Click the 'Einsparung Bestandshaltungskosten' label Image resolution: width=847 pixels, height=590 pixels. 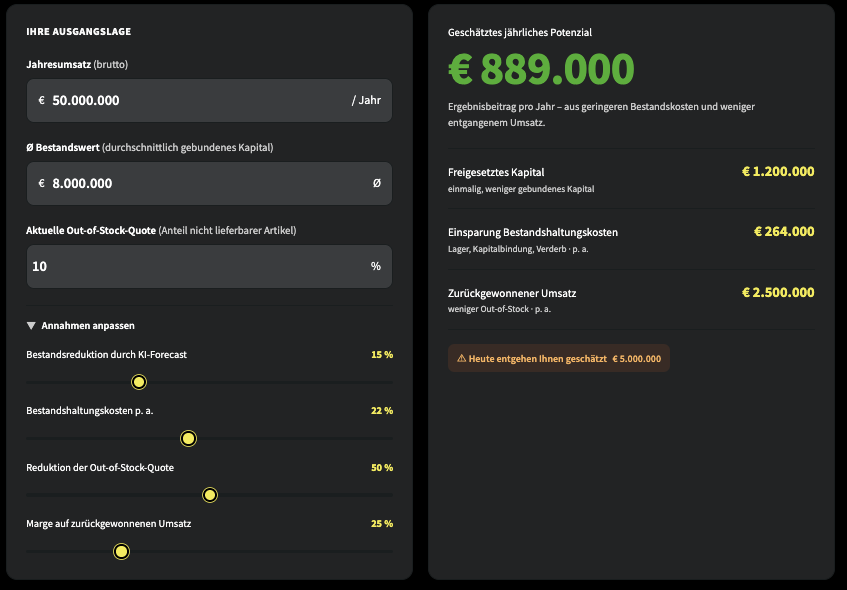coord(533,232)
